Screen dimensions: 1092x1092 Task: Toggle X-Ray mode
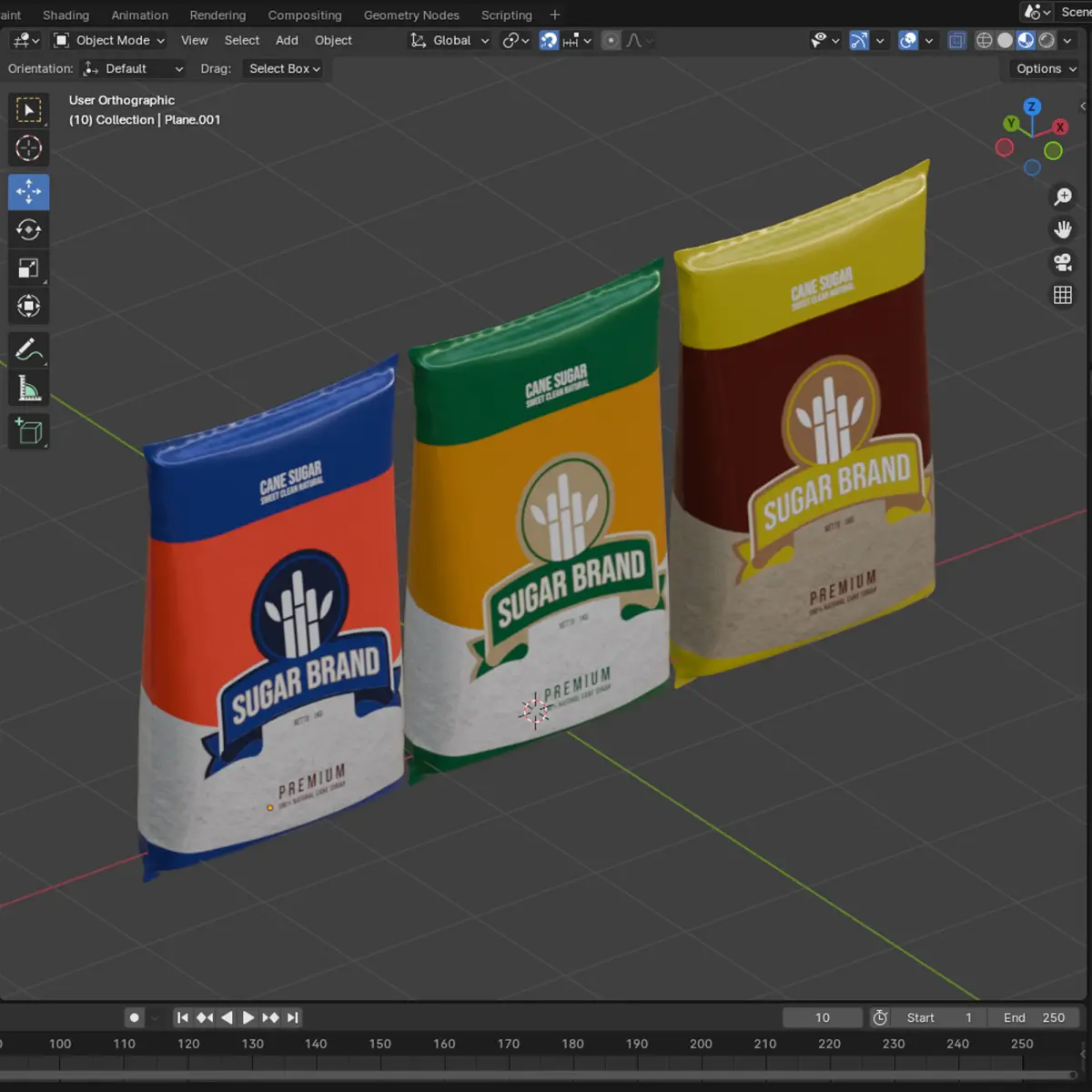point(956,40)
